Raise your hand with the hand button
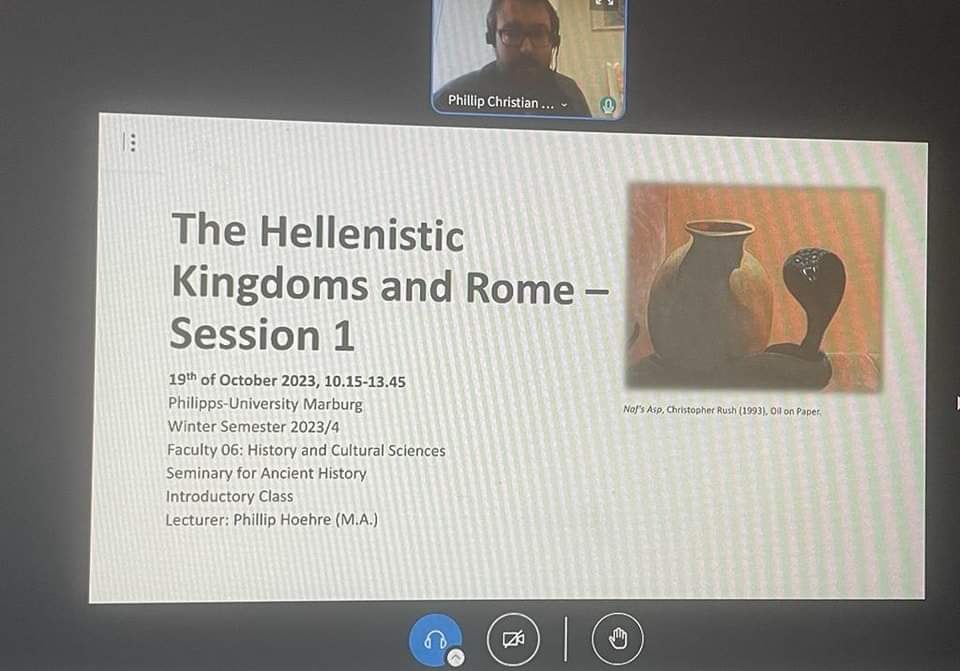Image resolution: width=960 pixels, height=671 pixels. click(617, 640)
